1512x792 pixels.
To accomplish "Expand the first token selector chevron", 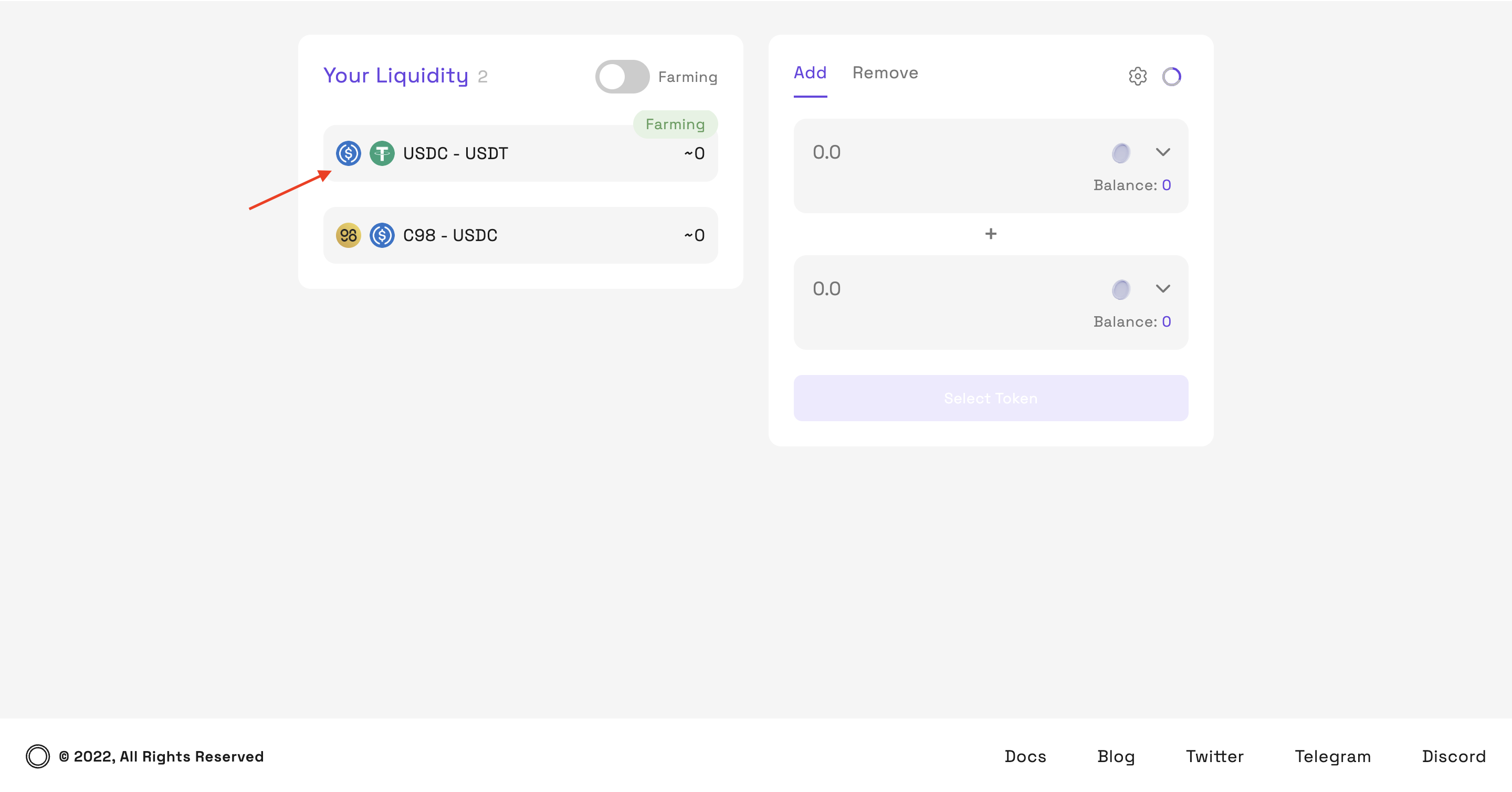I will (x=1163, y=152).
